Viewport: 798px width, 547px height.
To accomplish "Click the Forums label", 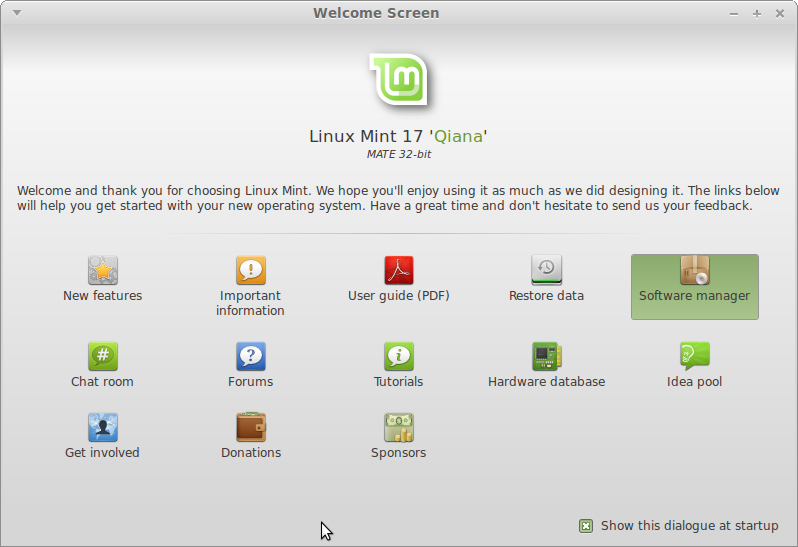I will coord(250,382).
